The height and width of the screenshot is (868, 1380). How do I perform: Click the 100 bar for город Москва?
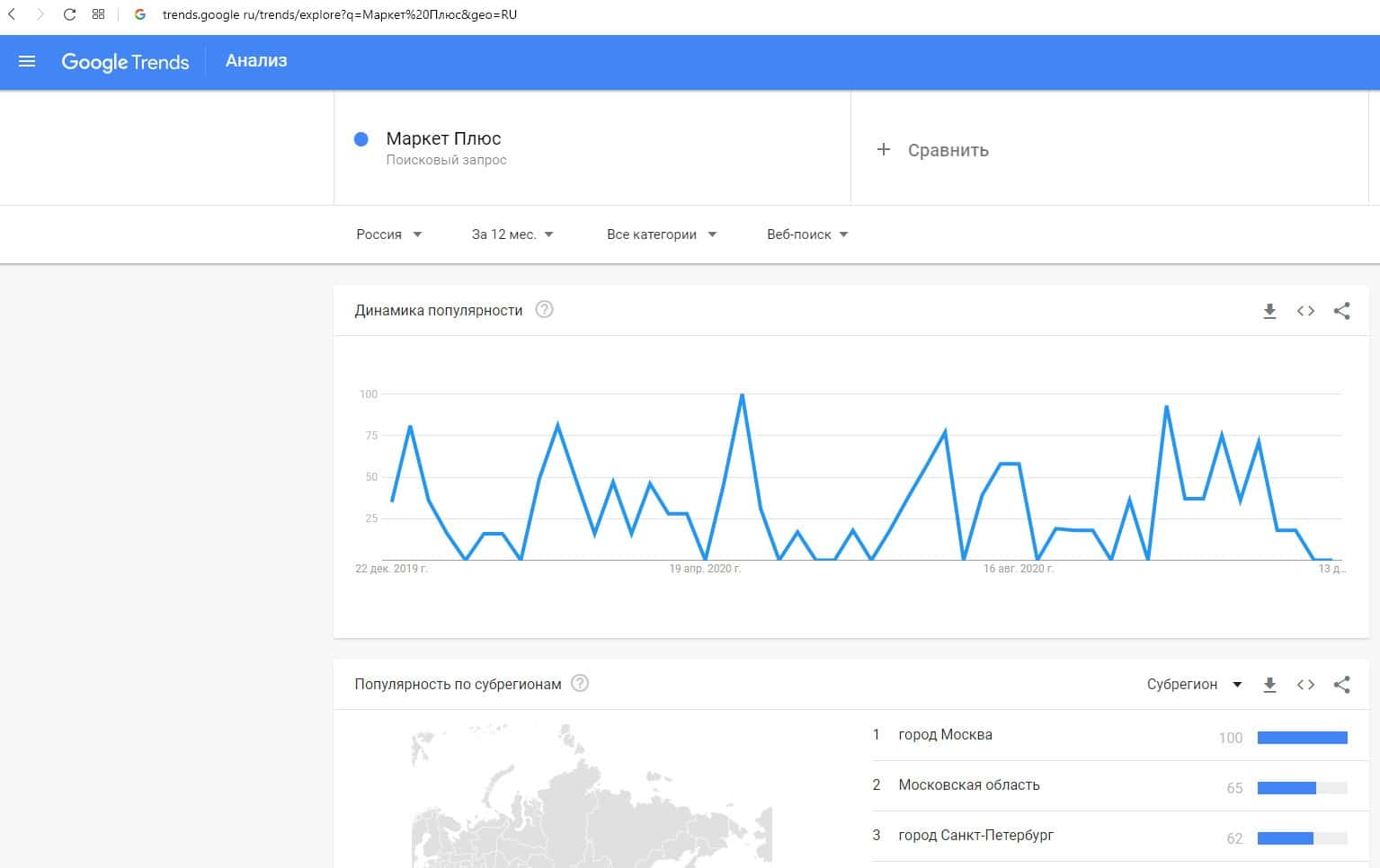pyautogui.click(x=1302, y=738)
